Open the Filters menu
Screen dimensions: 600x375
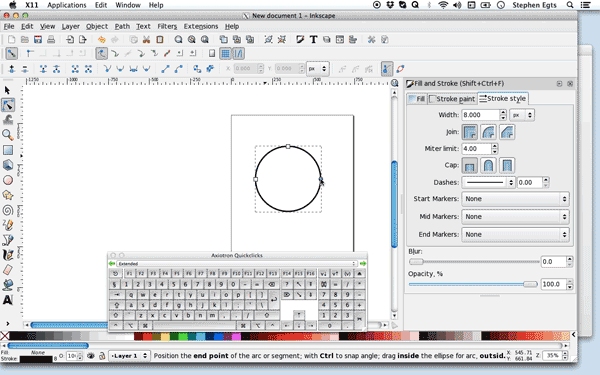click(x=167, y=26)
